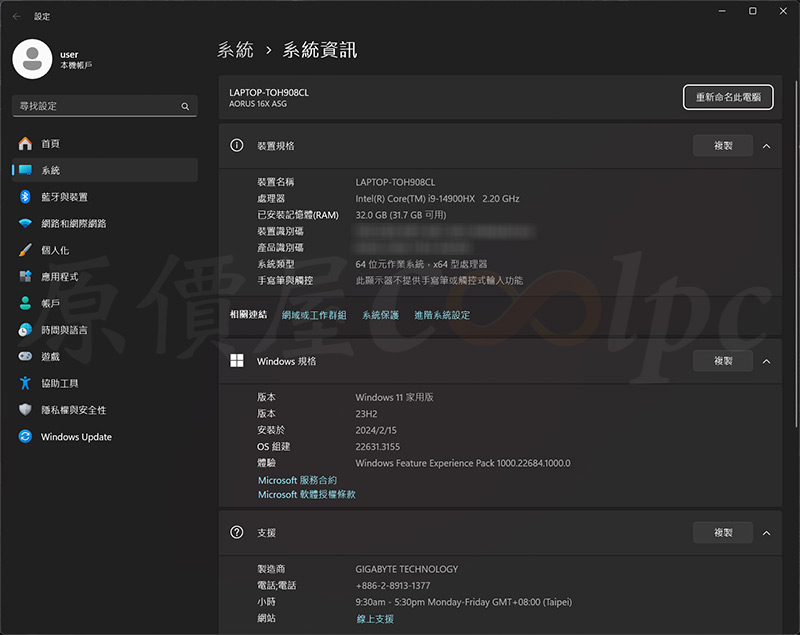
Task: Click the Windows Feature Experience Pack value
Action: pos(463,463)
